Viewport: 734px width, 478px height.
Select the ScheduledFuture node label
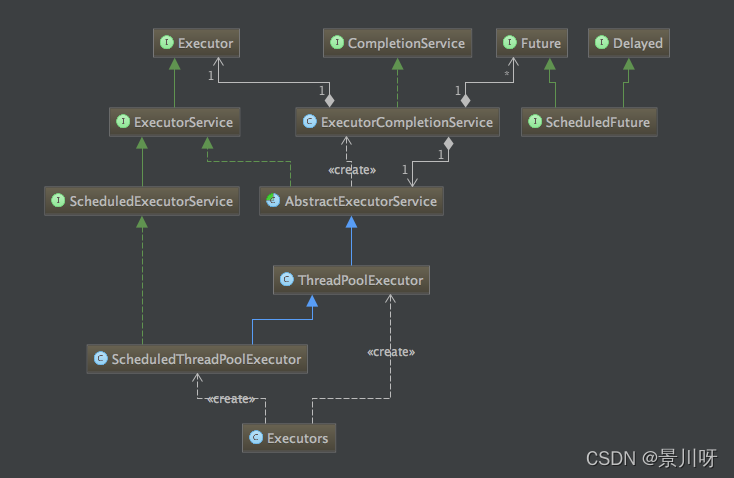click(598, 123)
